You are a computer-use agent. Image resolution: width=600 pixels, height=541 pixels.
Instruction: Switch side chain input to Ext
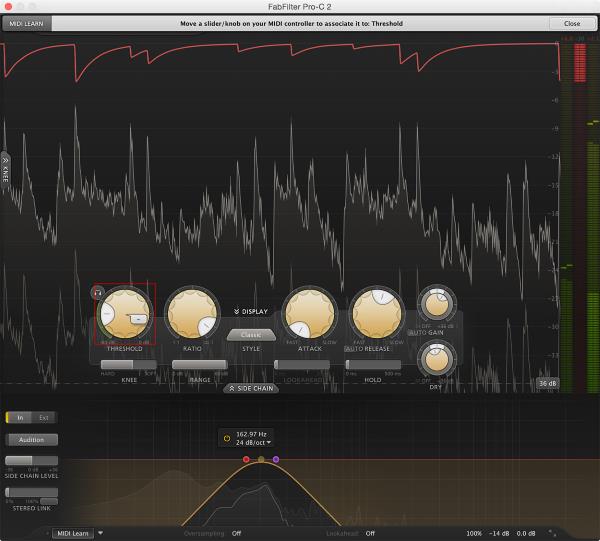click(x=41, y=417)
